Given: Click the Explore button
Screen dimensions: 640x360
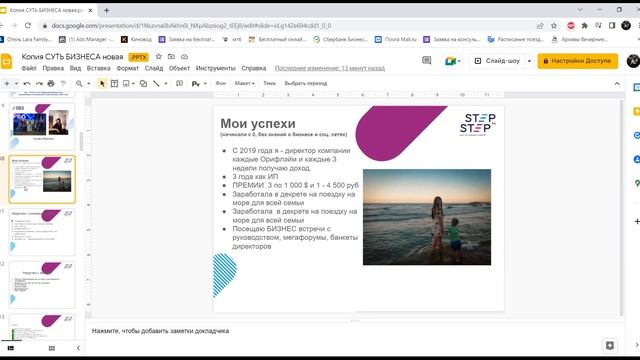Looking at the screenshot, I should 610,346.
